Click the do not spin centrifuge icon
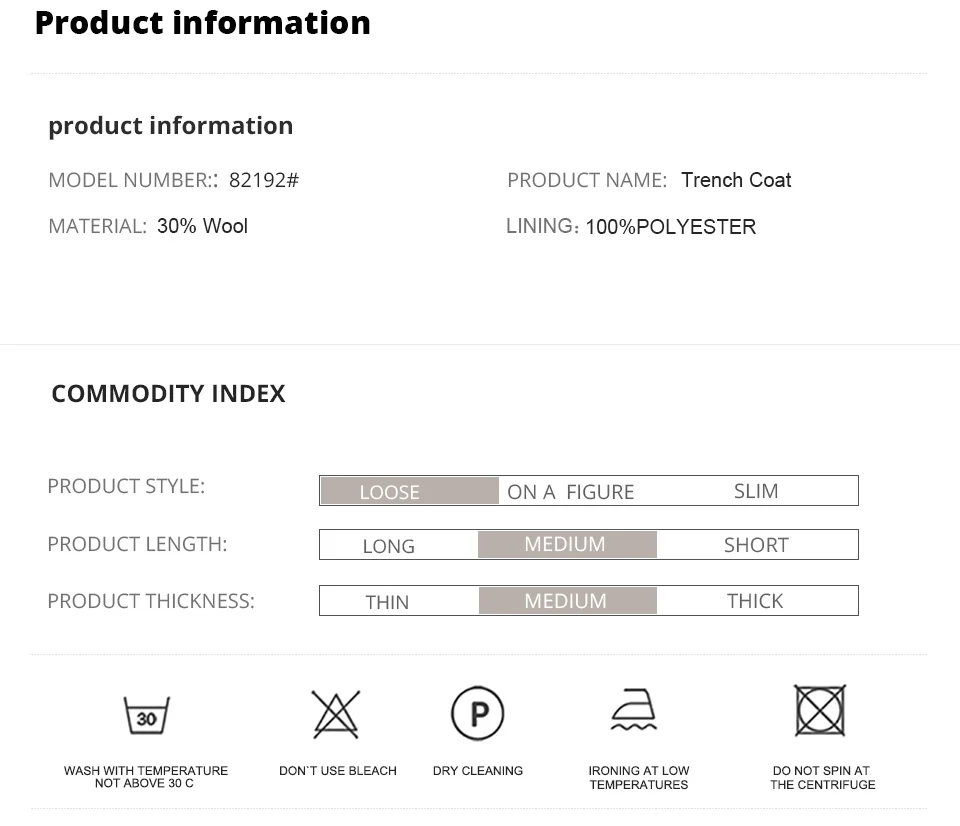 (x=820, y=711)
